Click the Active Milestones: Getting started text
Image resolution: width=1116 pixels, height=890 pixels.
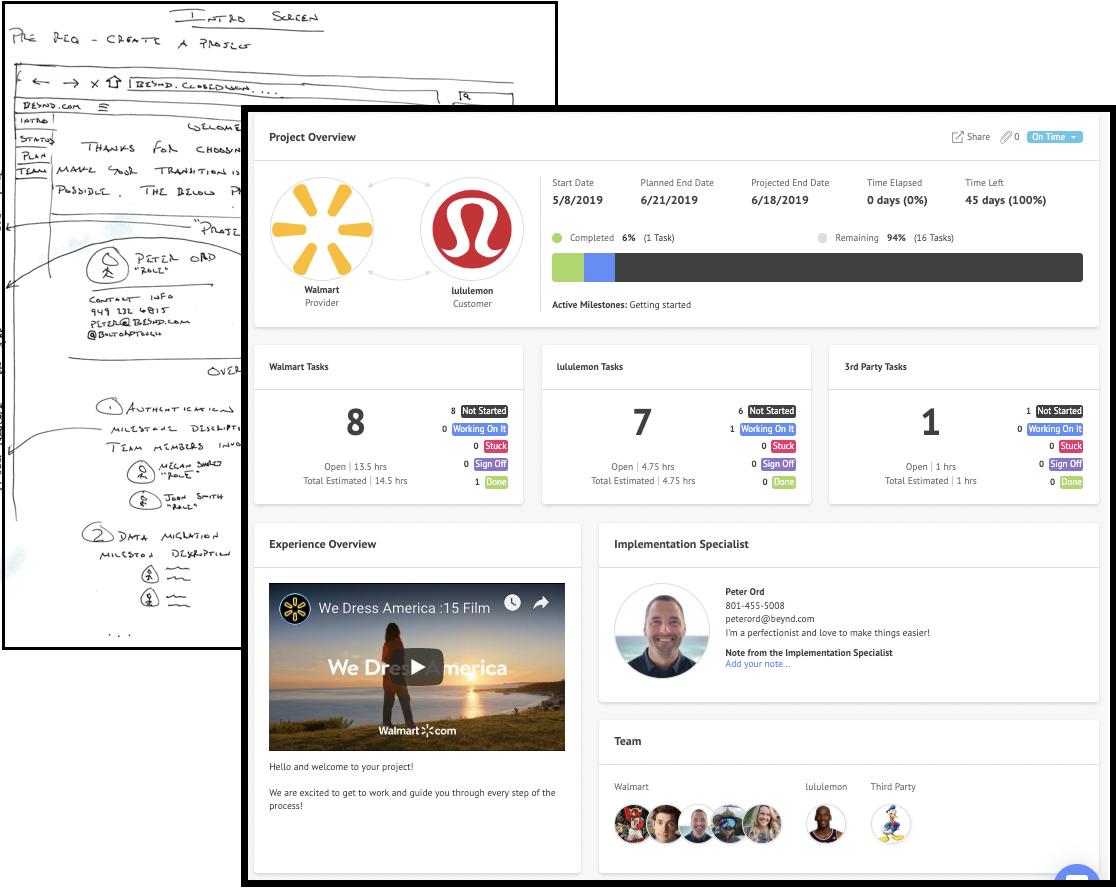(x=621, y=305)
